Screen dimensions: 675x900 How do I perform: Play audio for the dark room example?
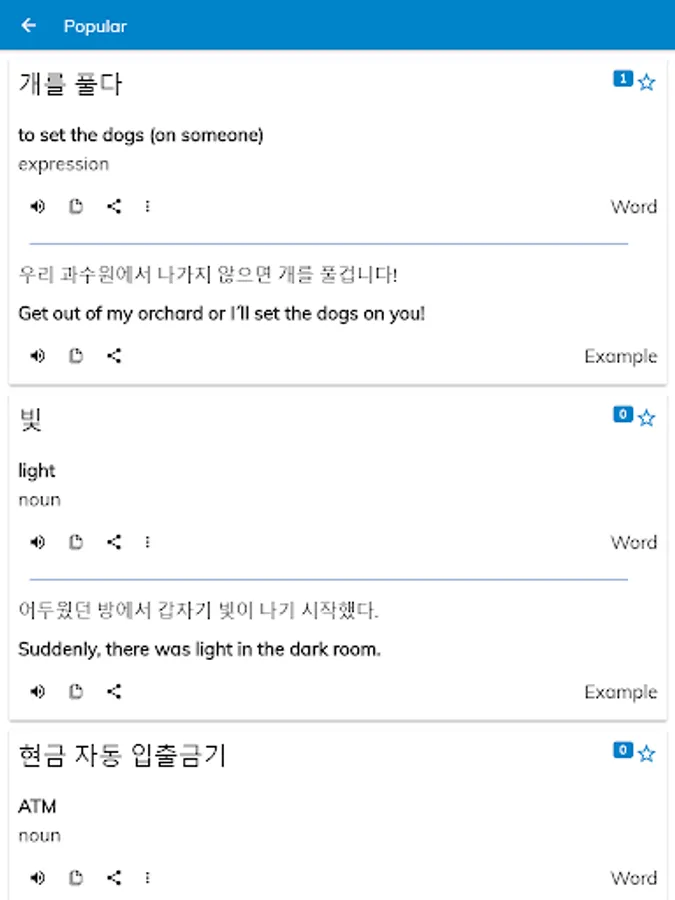38,691
